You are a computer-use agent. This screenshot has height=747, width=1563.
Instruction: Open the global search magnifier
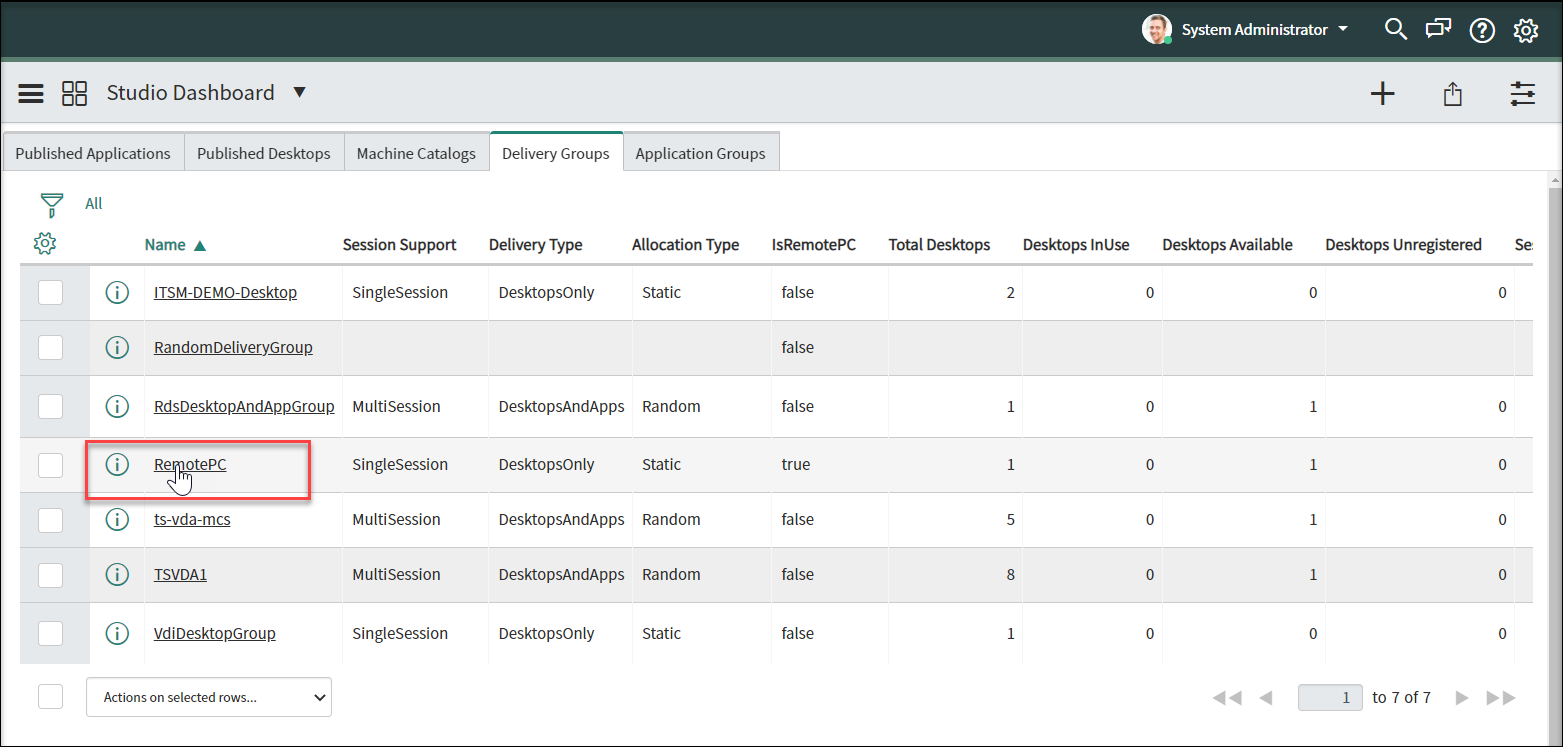1395,29
